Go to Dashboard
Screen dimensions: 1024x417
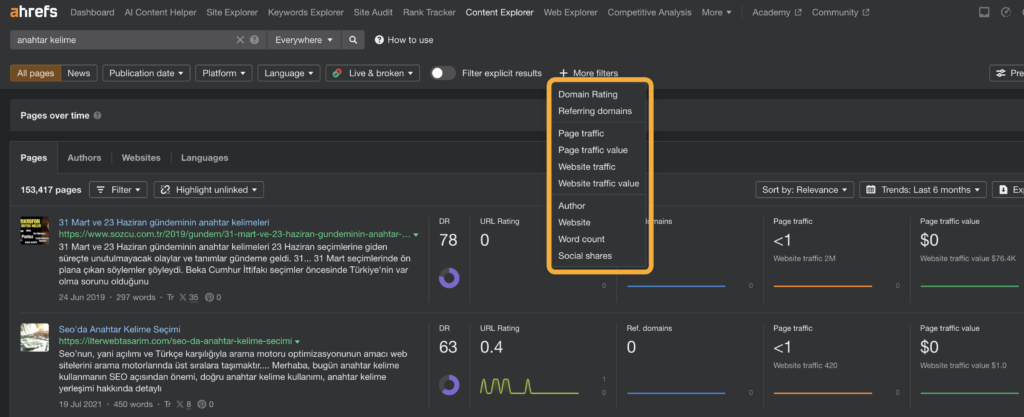92,12
